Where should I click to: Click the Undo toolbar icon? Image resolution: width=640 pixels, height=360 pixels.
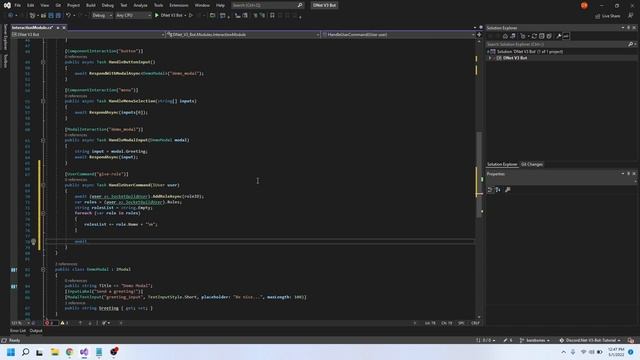[x=69, y=15]
